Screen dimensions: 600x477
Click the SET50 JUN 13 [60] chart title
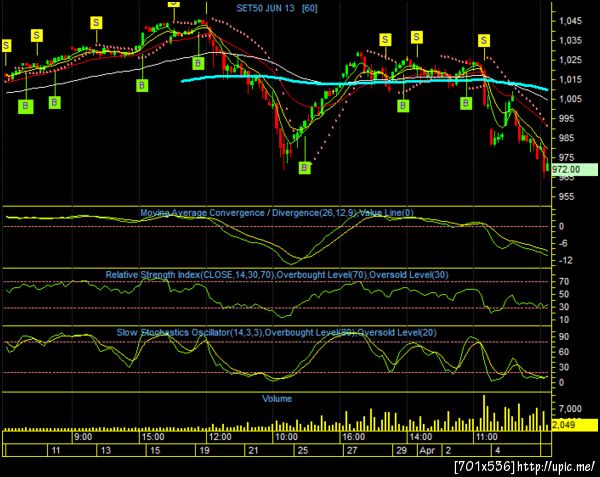[277, 8]
